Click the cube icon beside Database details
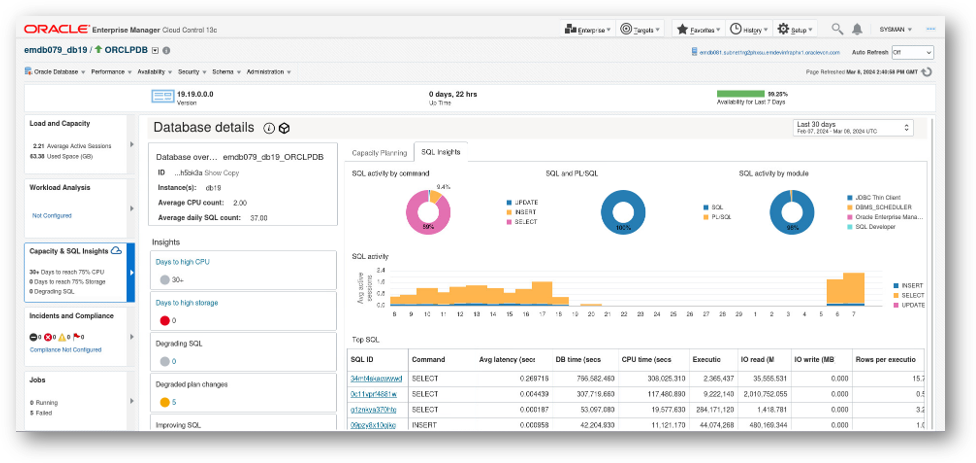The image size is (976, 463). 285,128
